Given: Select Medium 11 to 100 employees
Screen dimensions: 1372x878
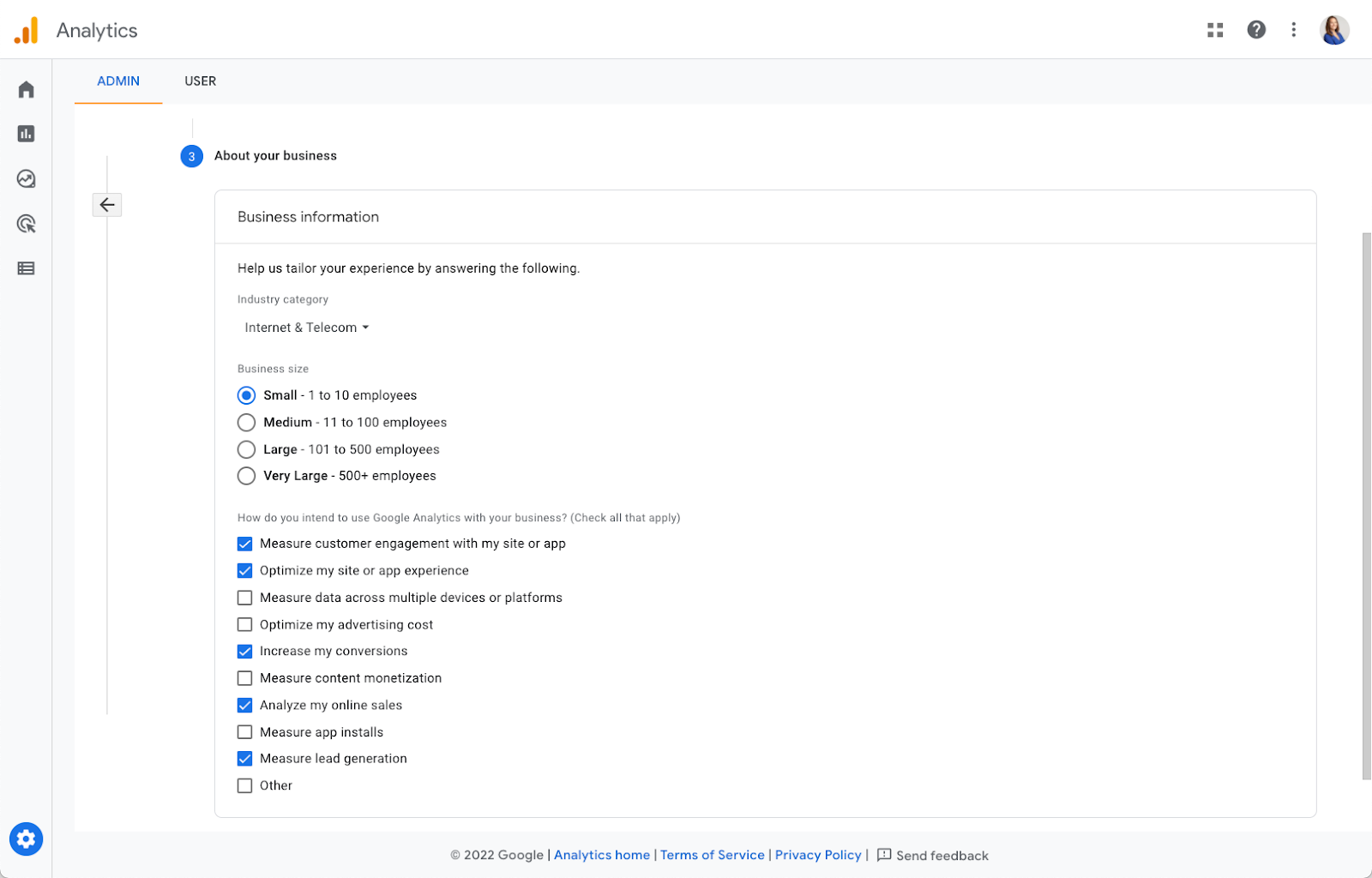Looking at the screenshot, I should click(x=246, y=423).
